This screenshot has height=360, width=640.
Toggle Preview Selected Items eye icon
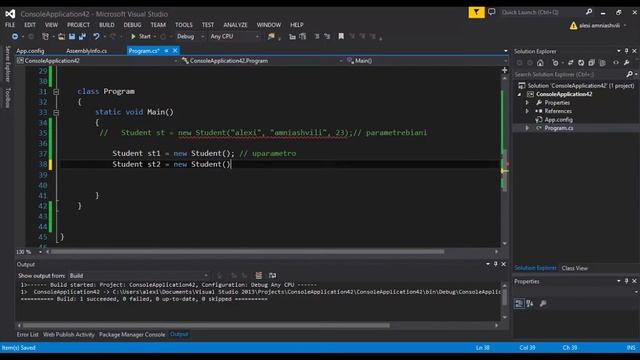616,63
